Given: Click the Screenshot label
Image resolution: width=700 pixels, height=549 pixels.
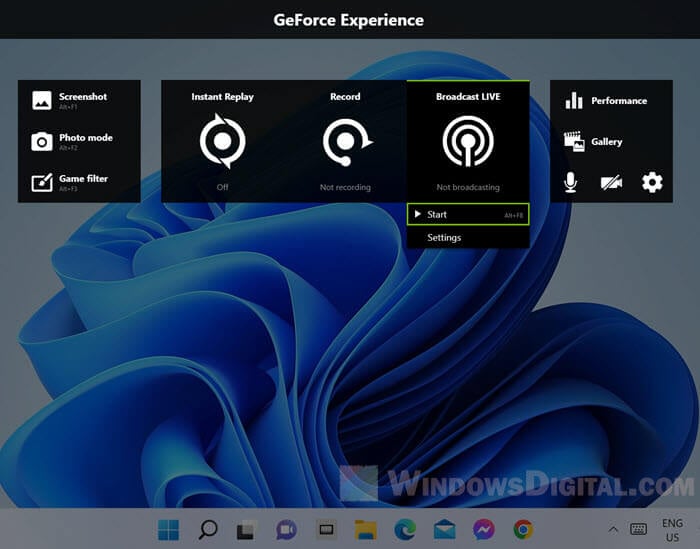Looking at the screenshot, I should coord(83,96).
